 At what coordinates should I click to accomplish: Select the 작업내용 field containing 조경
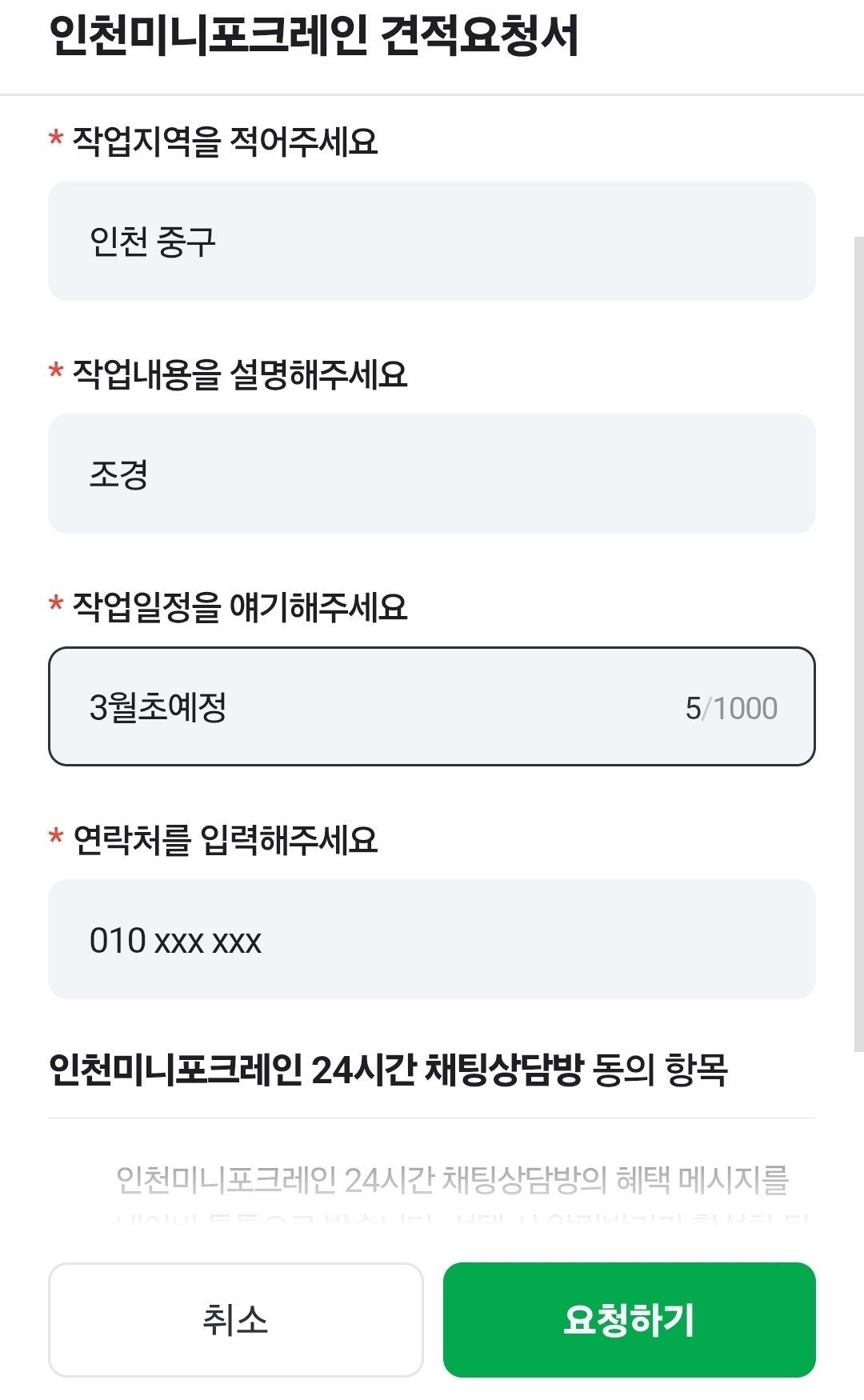click(x=432, y=474)
